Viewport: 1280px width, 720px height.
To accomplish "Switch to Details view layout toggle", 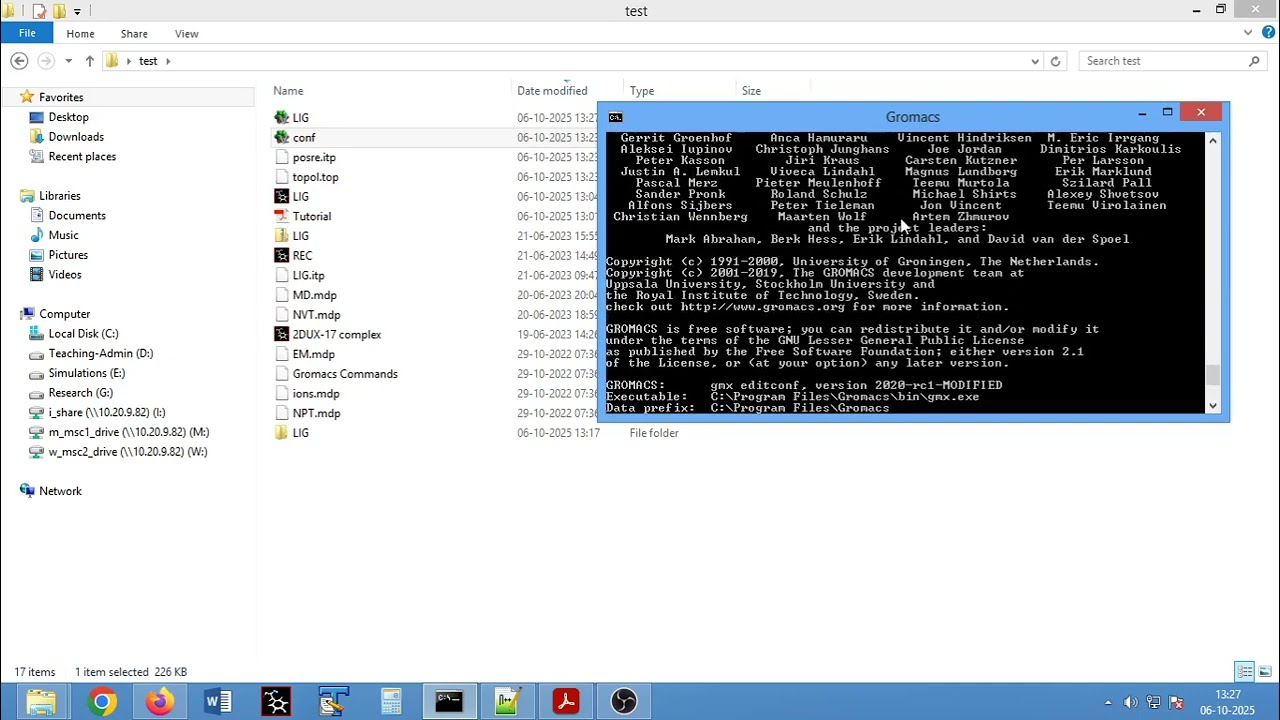I will 1244,672.
